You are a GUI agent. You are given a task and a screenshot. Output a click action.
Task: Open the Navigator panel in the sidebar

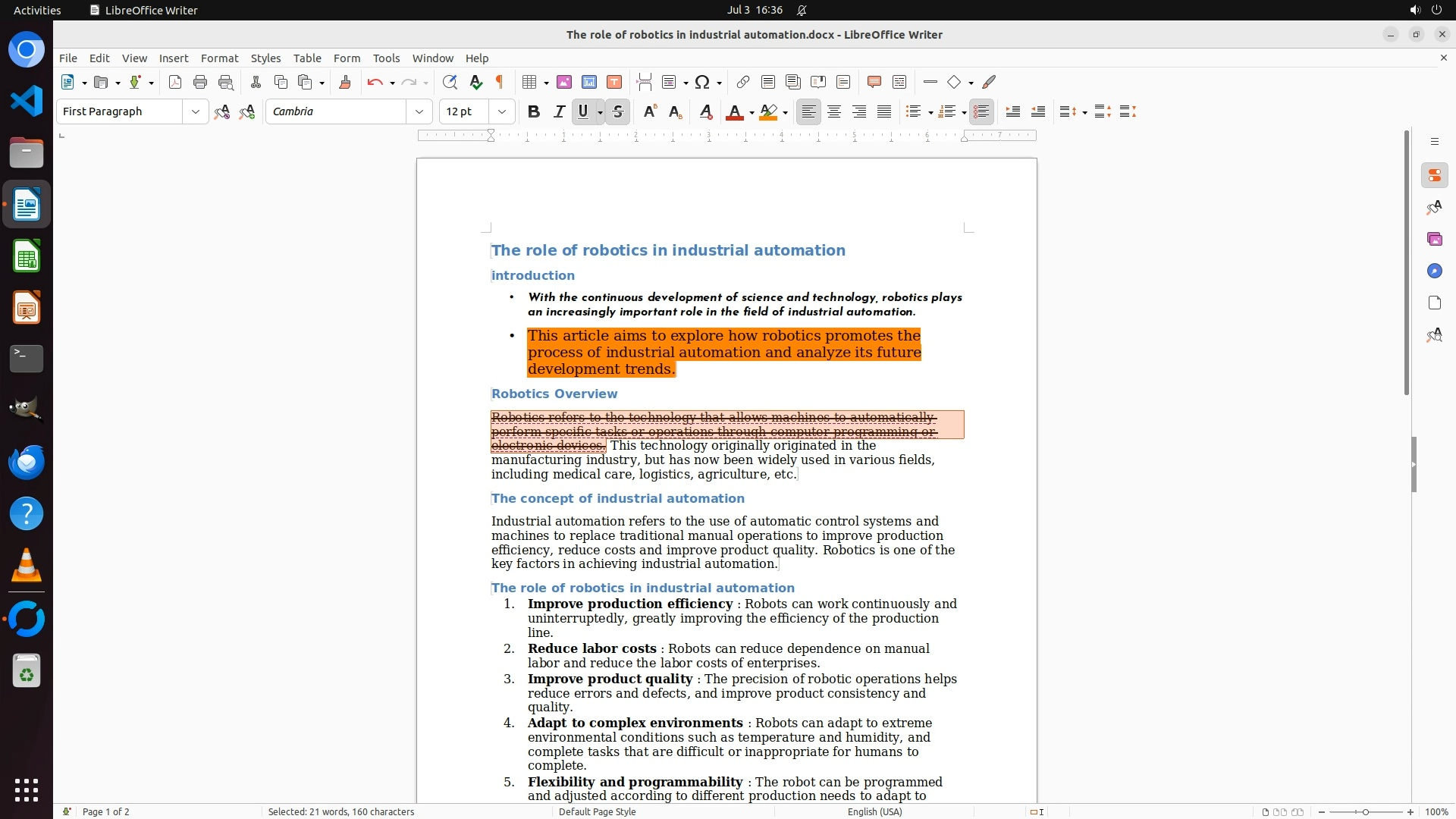[1434, 271]
